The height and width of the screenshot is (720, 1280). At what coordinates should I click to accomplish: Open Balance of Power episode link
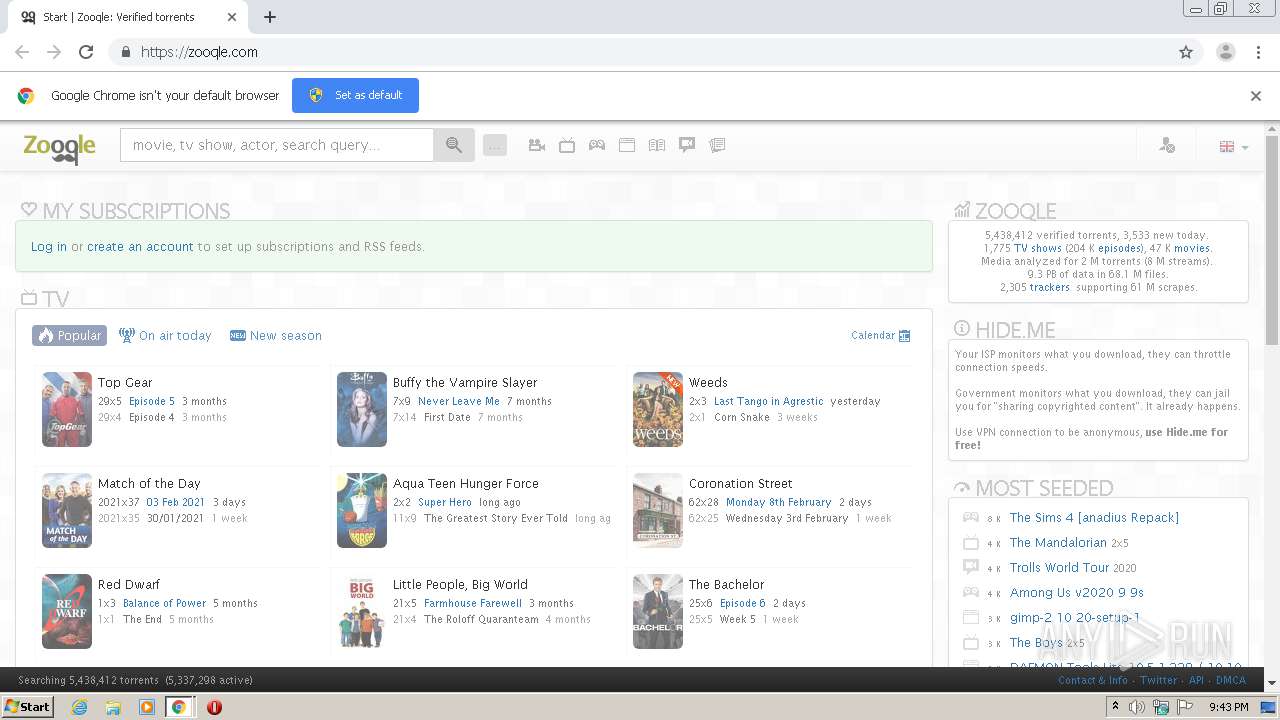click(164, 603)
